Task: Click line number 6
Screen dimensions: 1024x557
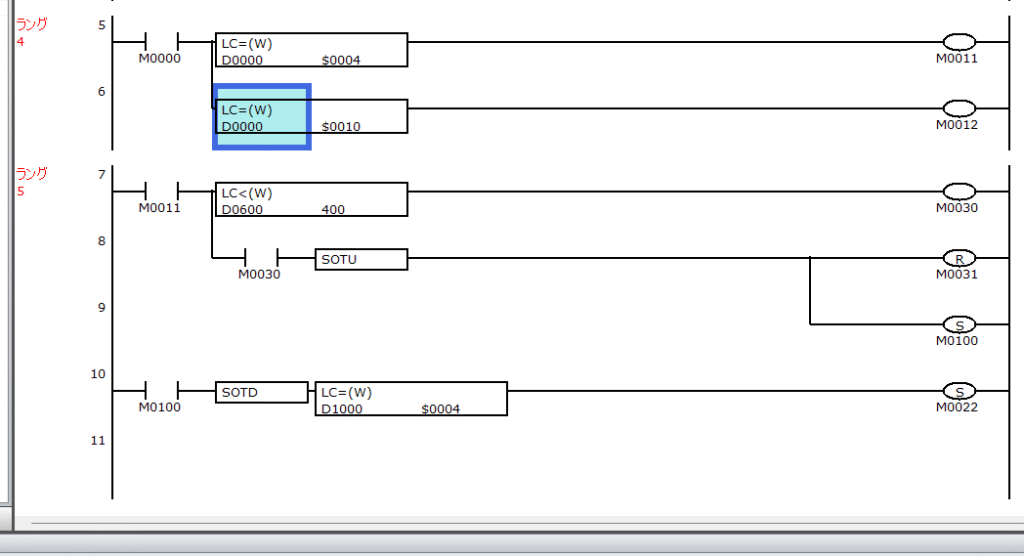Action: 101,91
